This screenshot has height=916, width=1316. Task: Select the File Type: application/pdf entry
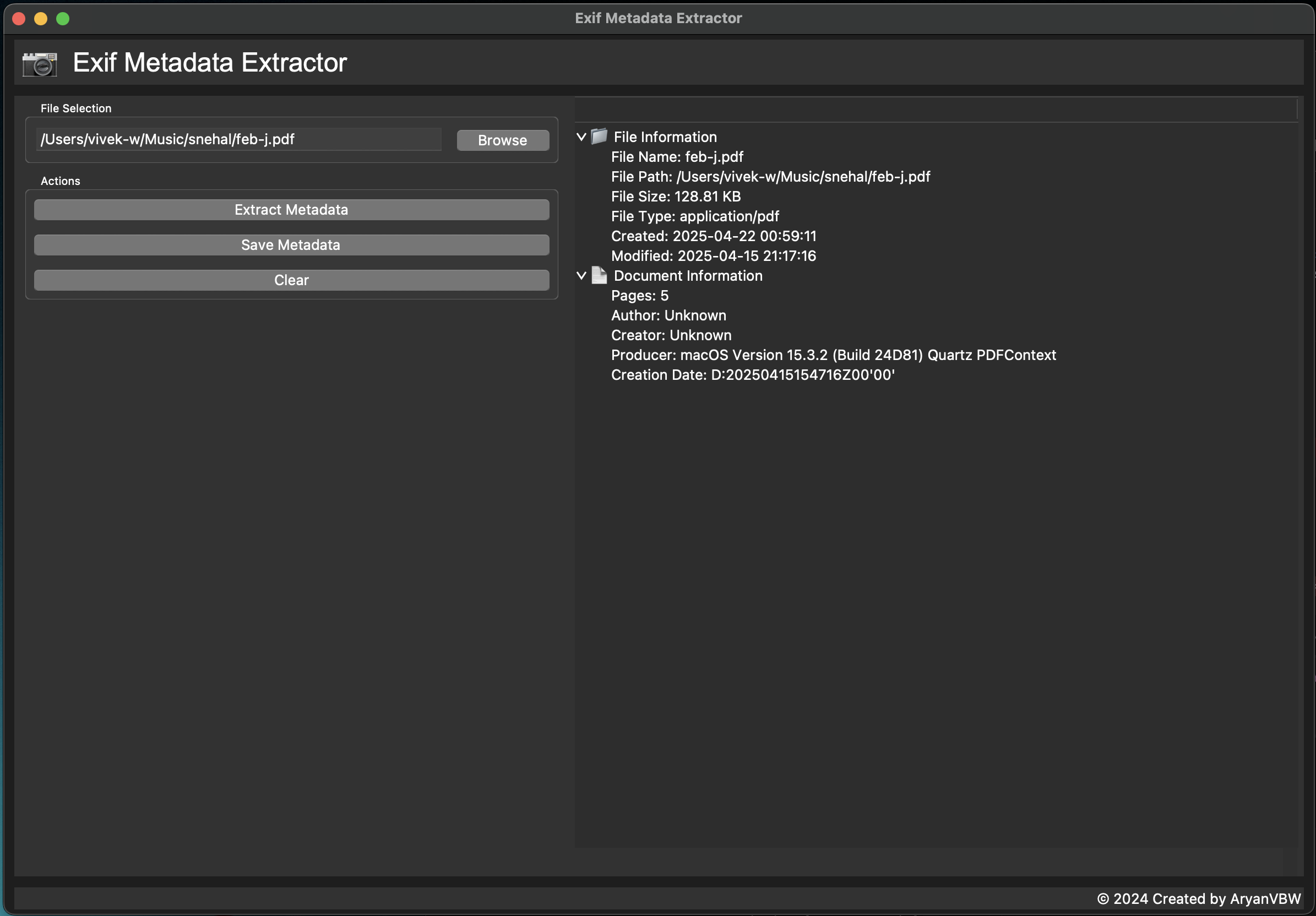(x=695, y=216)
